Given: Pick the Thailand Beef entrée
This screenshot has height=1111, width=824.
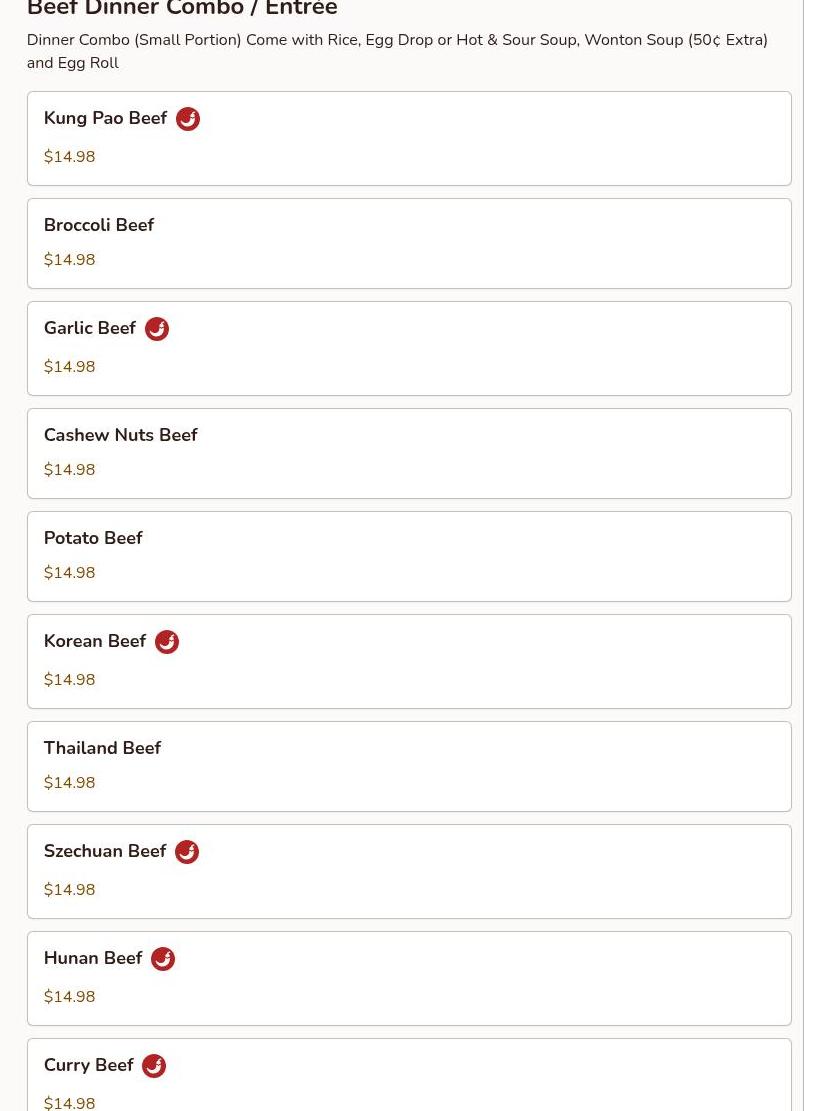Looking at the screenshot, I should (x=409, y=767).
